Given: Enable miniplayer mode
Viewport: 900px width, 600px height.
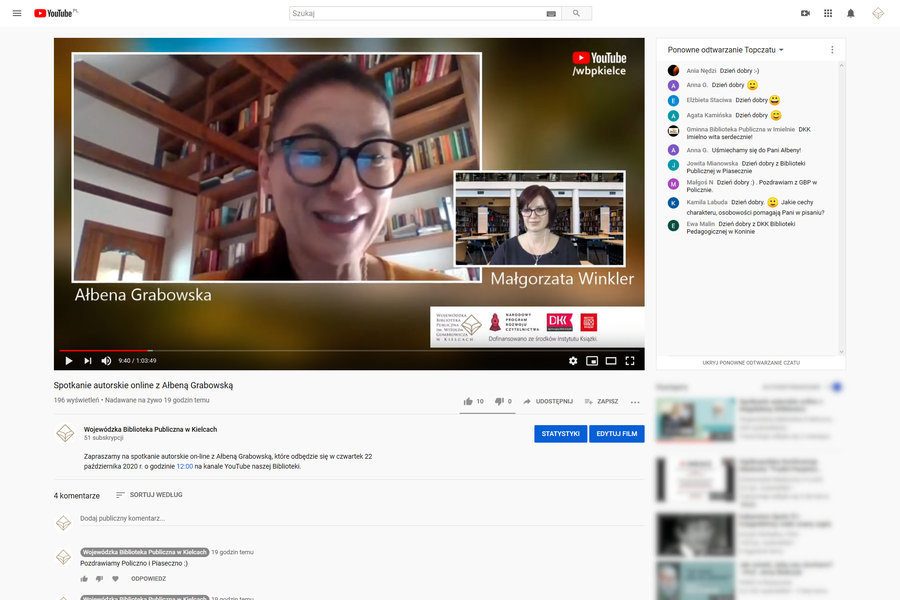Looking at the screenshot, I should (x=592, y=361).
